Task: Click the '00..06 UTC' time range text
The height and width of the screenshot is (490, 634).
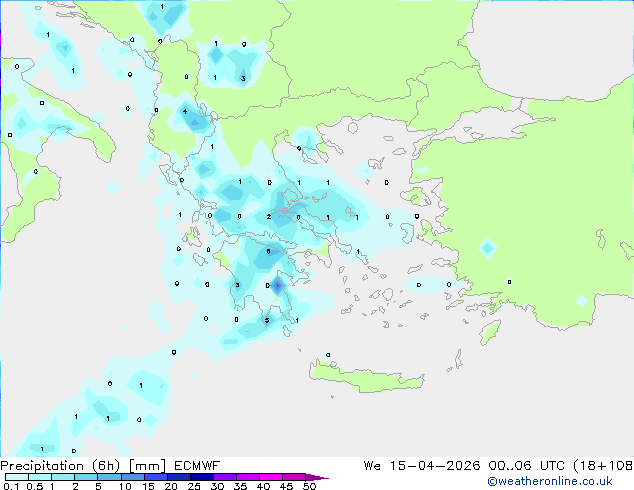Action: pos(526,466)
